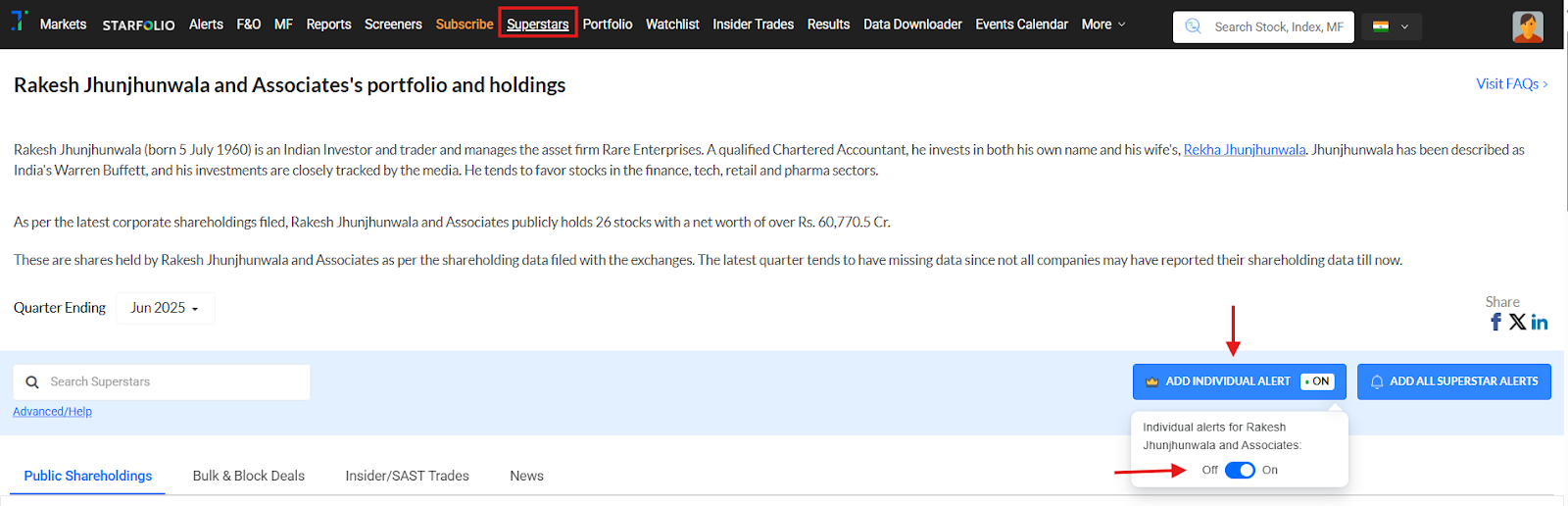
Task: Share on LinkedIn icon
Action: [x=1540, y=323]
